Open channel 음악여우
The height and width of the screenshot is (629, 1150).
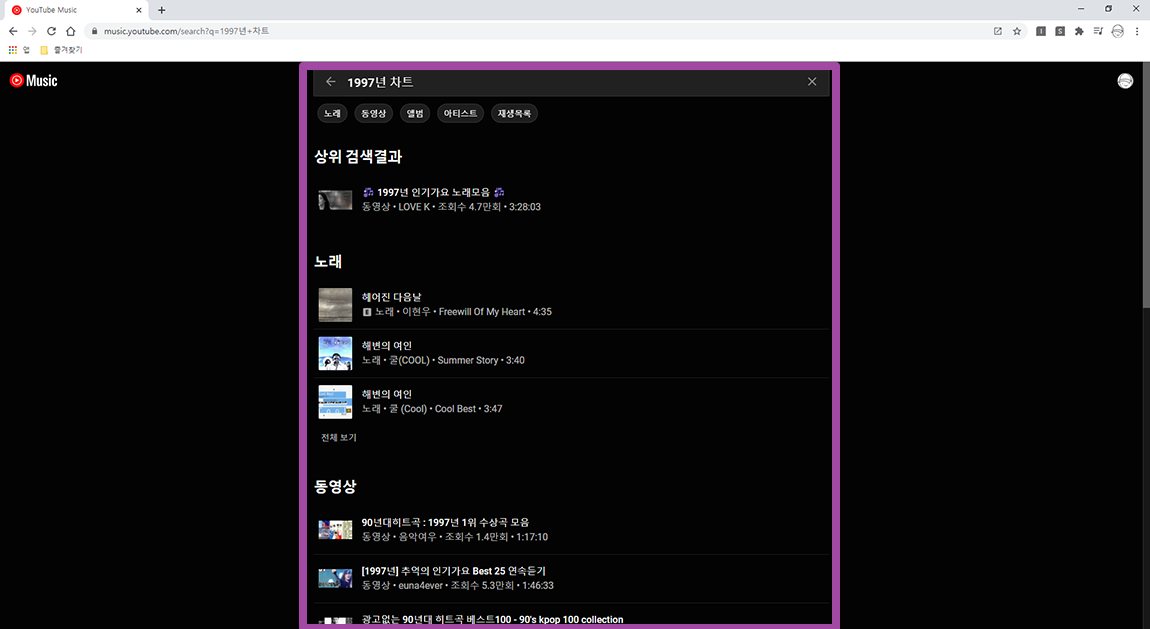(417, 537)
